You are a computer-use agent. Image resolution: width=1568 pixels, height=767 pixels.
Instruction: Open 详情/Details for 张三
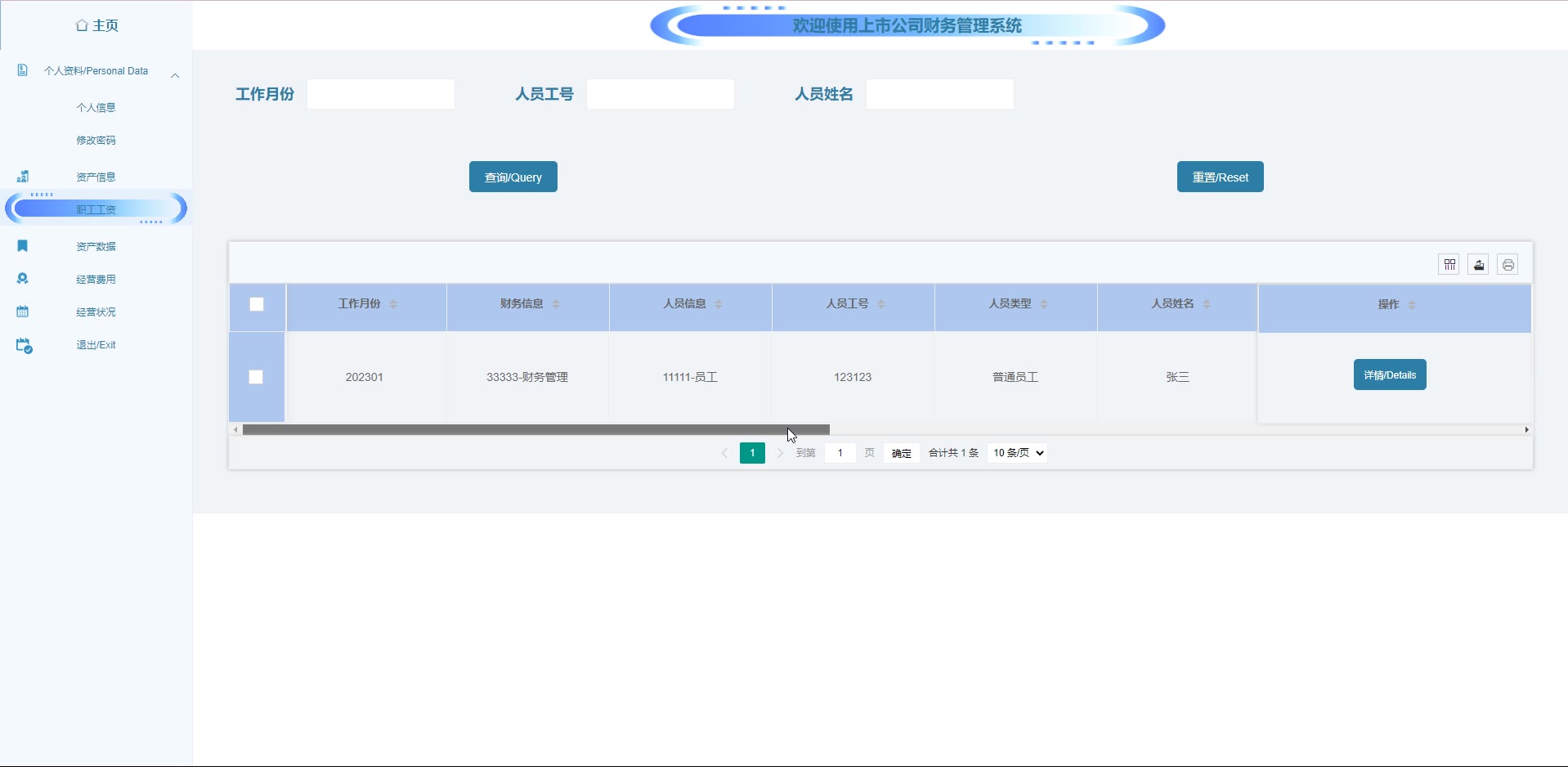1389,375
